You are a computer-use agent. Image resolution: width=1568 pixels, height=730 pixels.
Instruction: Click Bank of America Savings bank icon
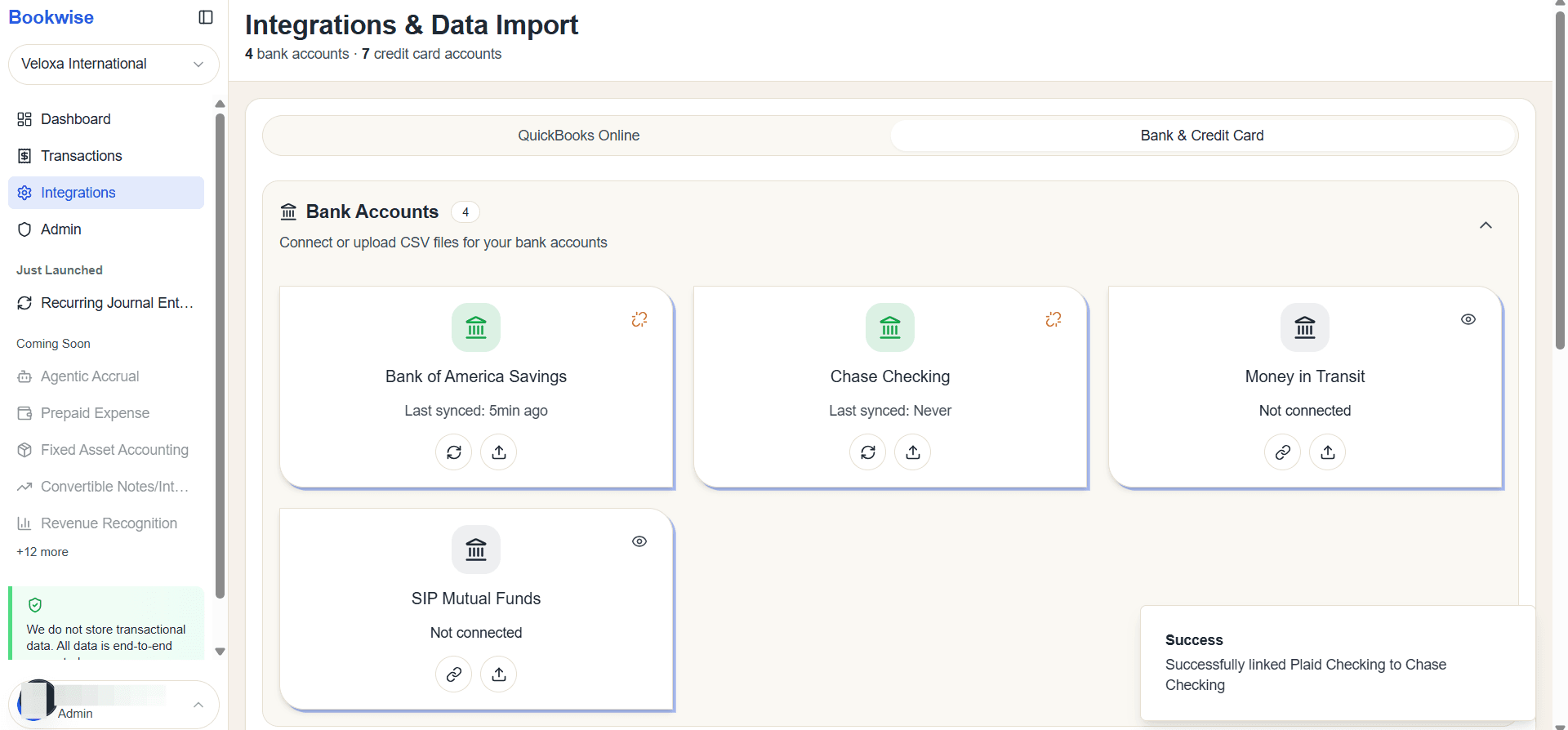[476, 327]
